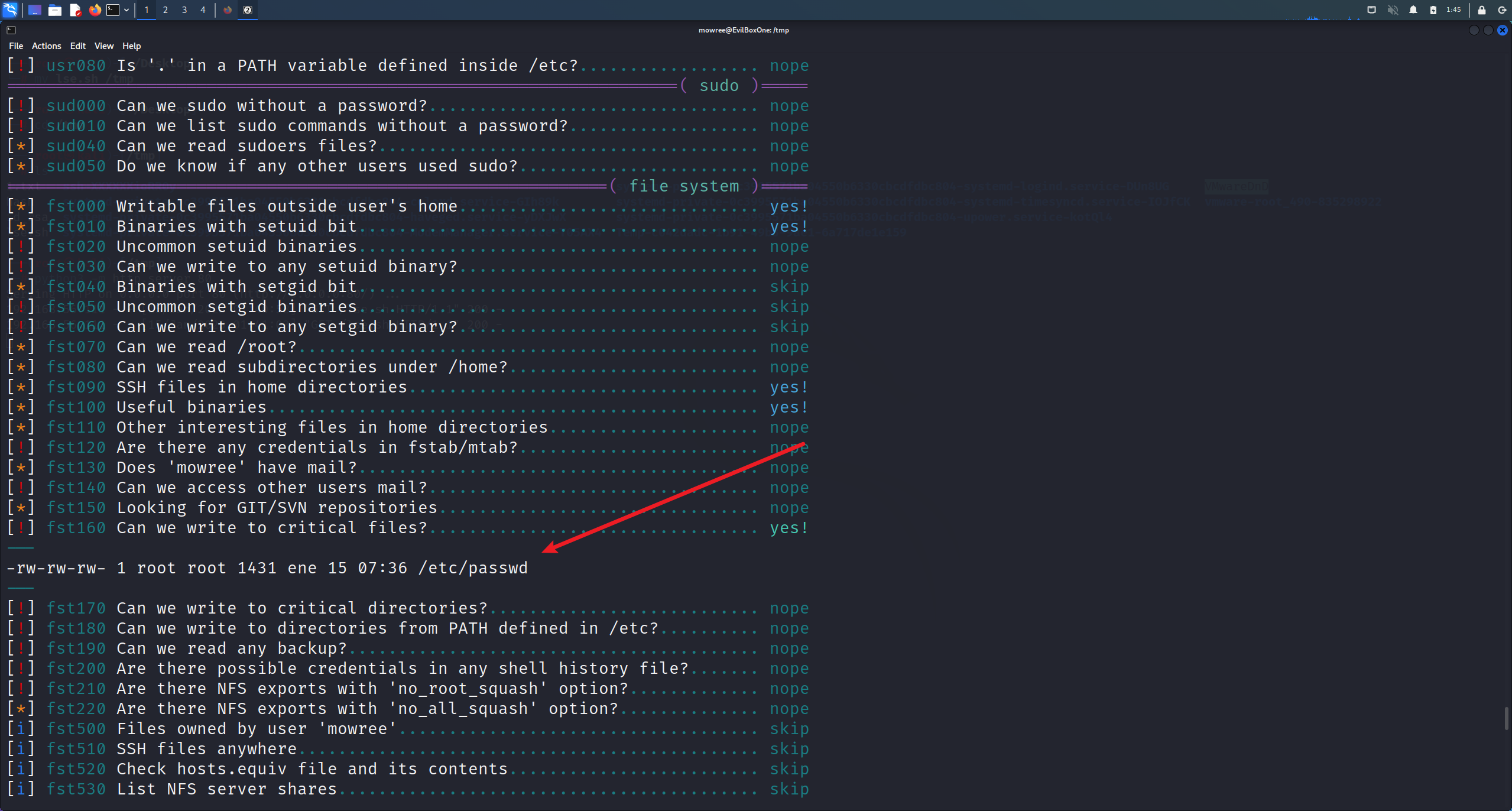This screenshot has width=1512, height=811.
Task: Select the terminal window button in the taskbar
Action: [248, 10]
